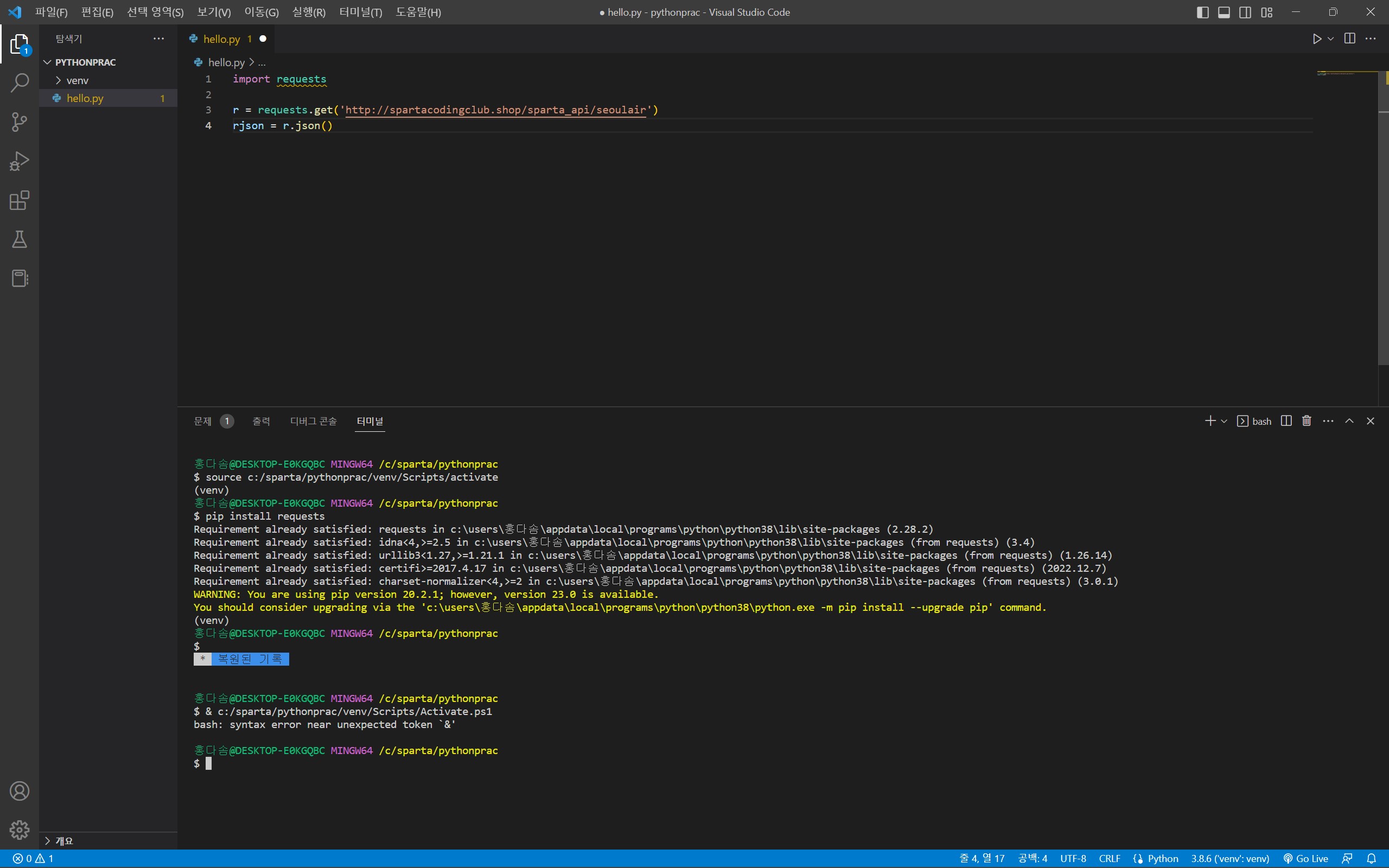
Task: Open the Source Control view
Action: [20, 122]
